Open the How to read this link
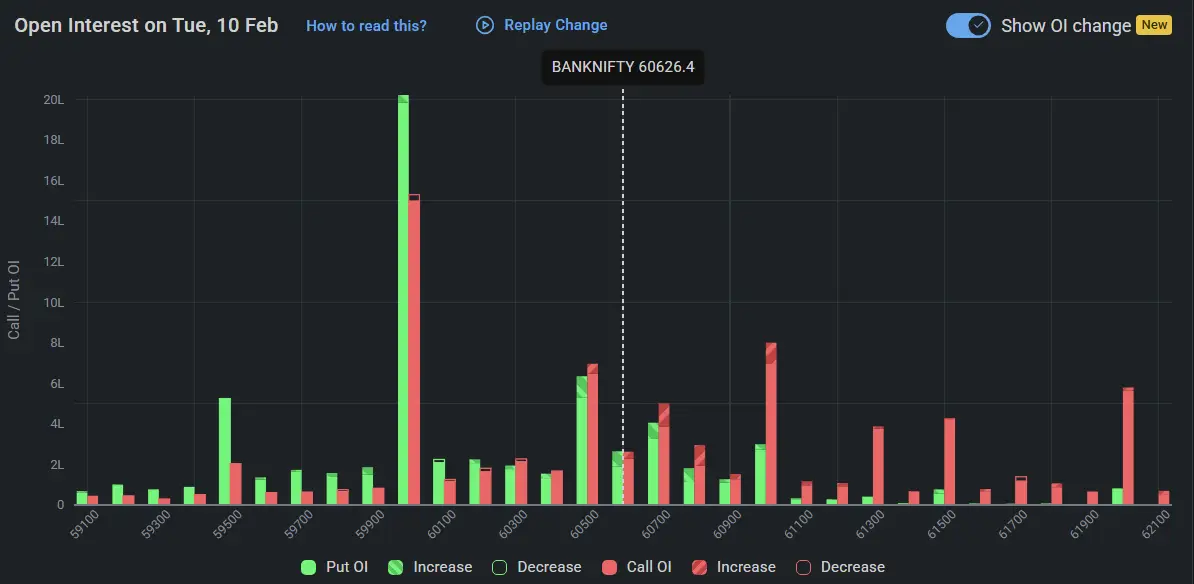Image resolution: width=1194 pixels, height=584 pixels. [366, 25]
